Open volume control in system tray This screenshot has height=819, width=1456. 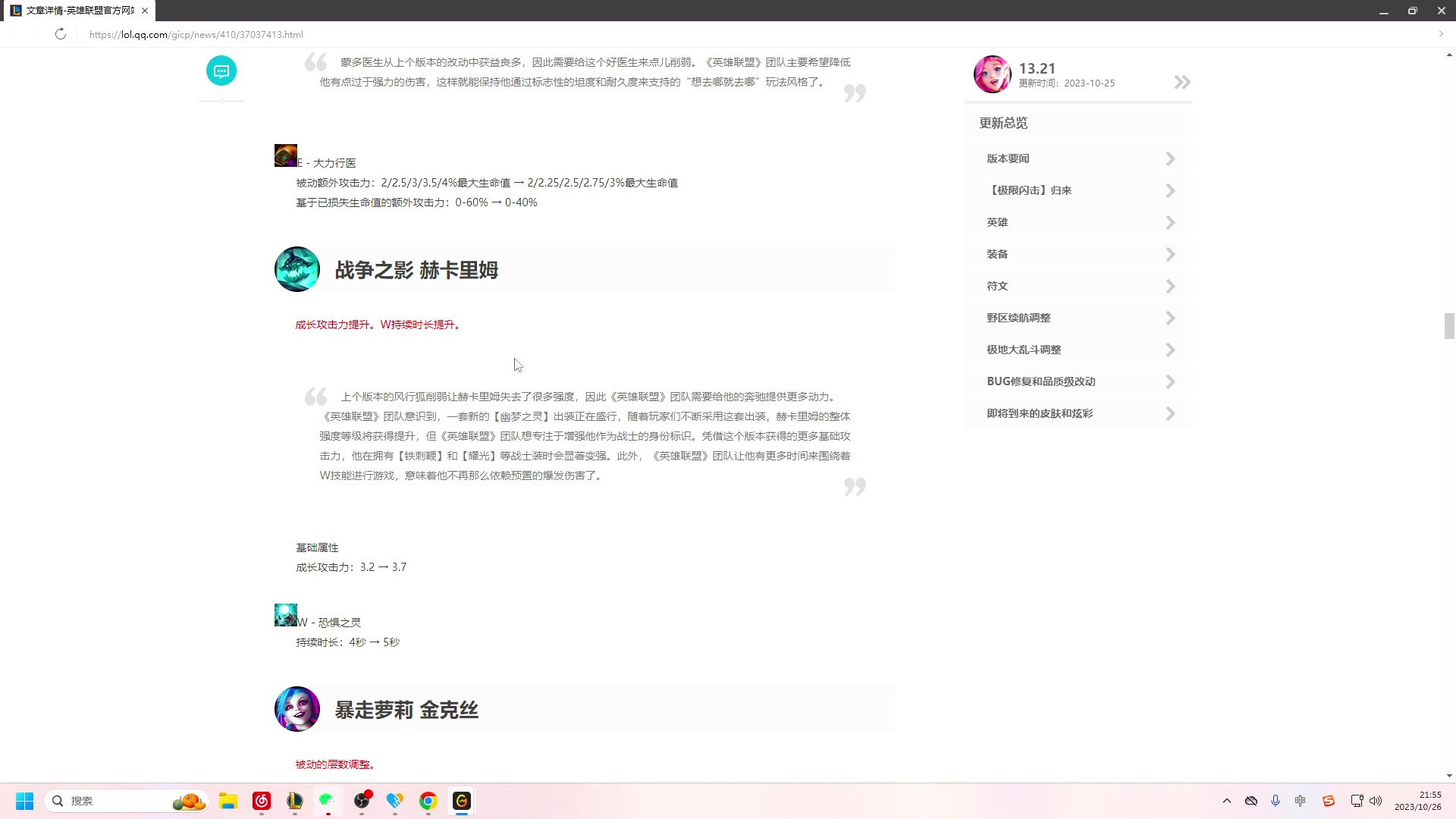pos(1376,801)
